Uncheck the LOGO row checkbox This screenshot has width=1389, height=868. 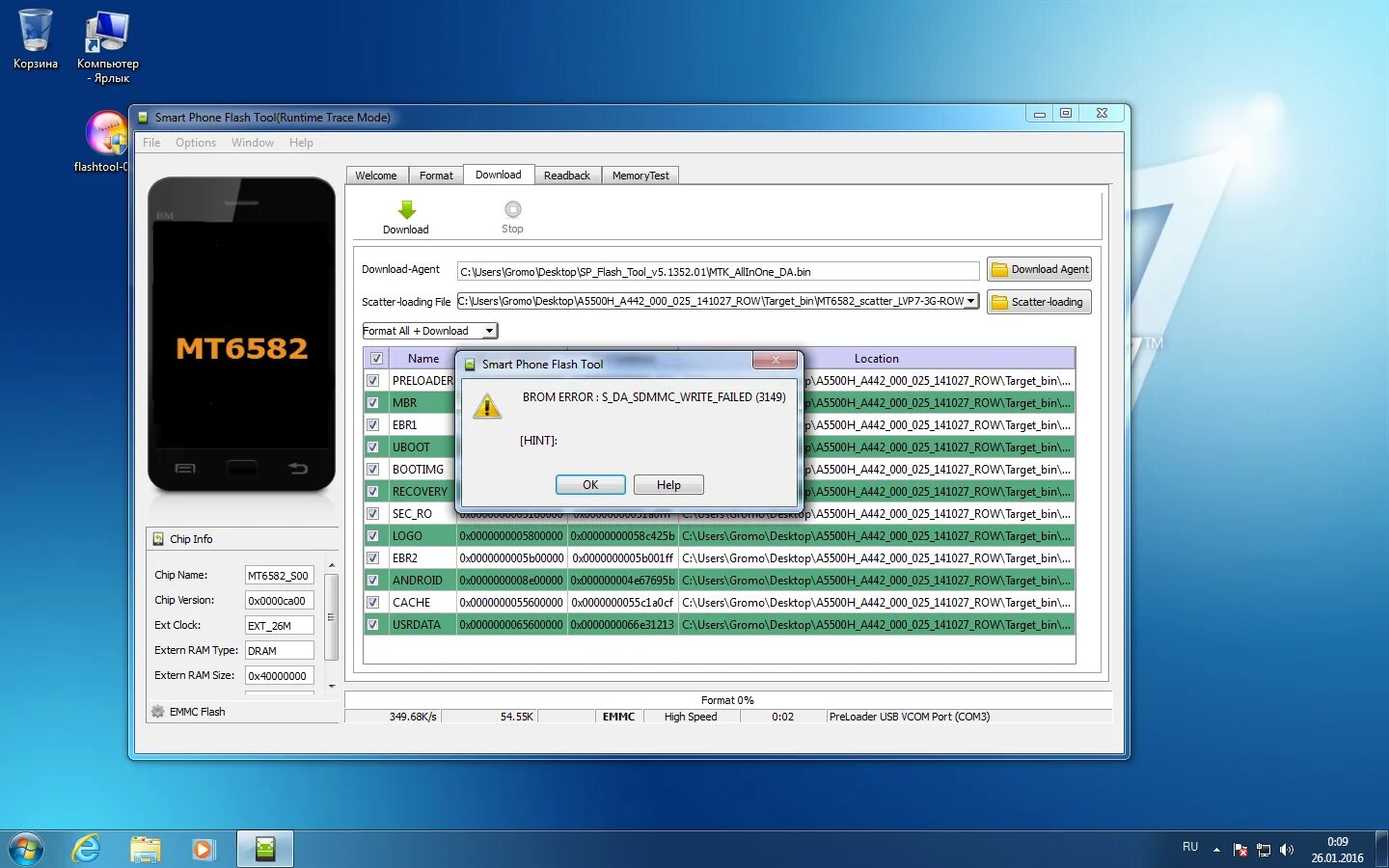(372, 536)
